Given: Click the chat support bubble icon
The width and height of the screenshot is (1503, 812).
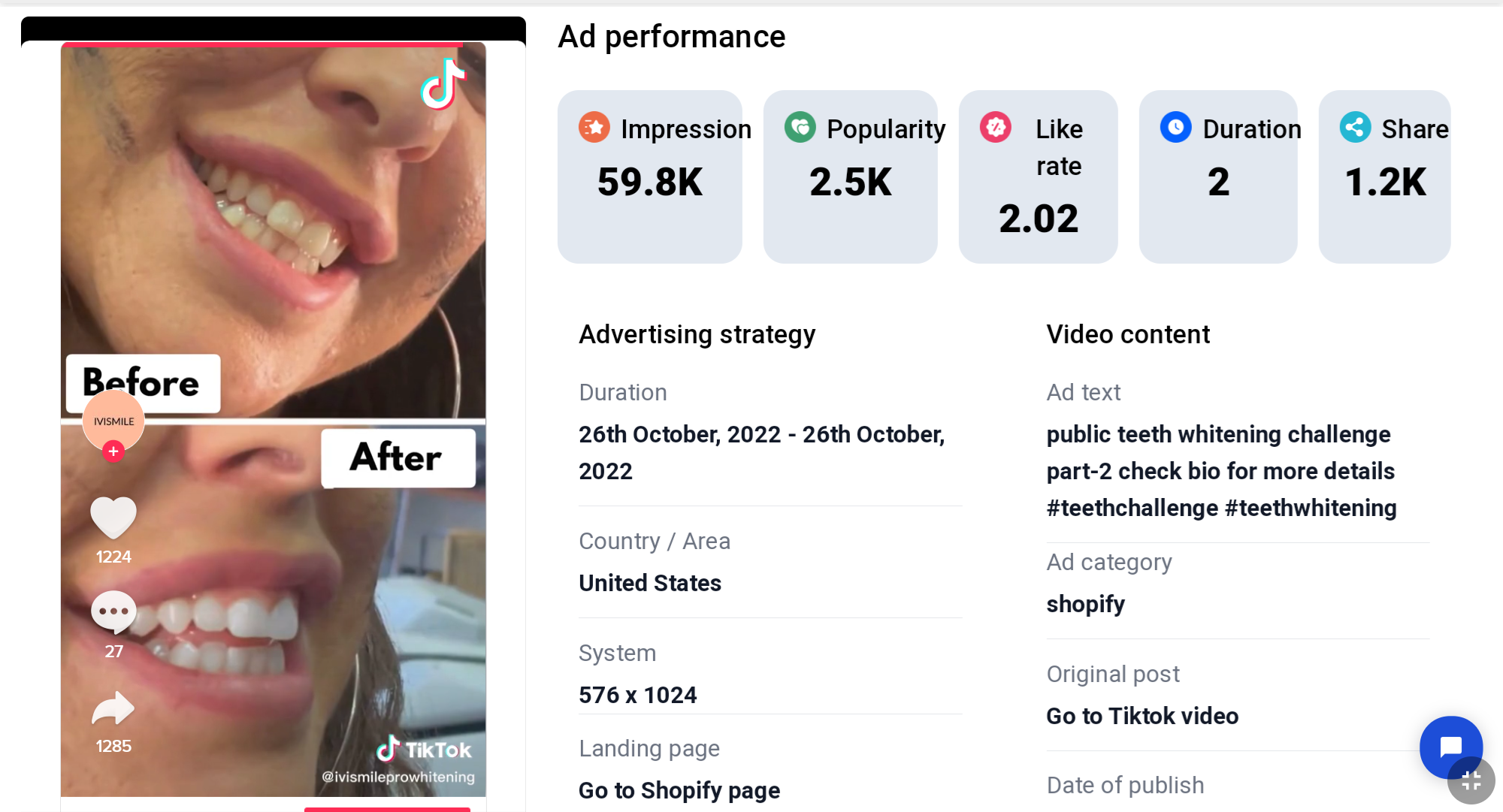Looking at the screenshot, I should pos(1451,746).
